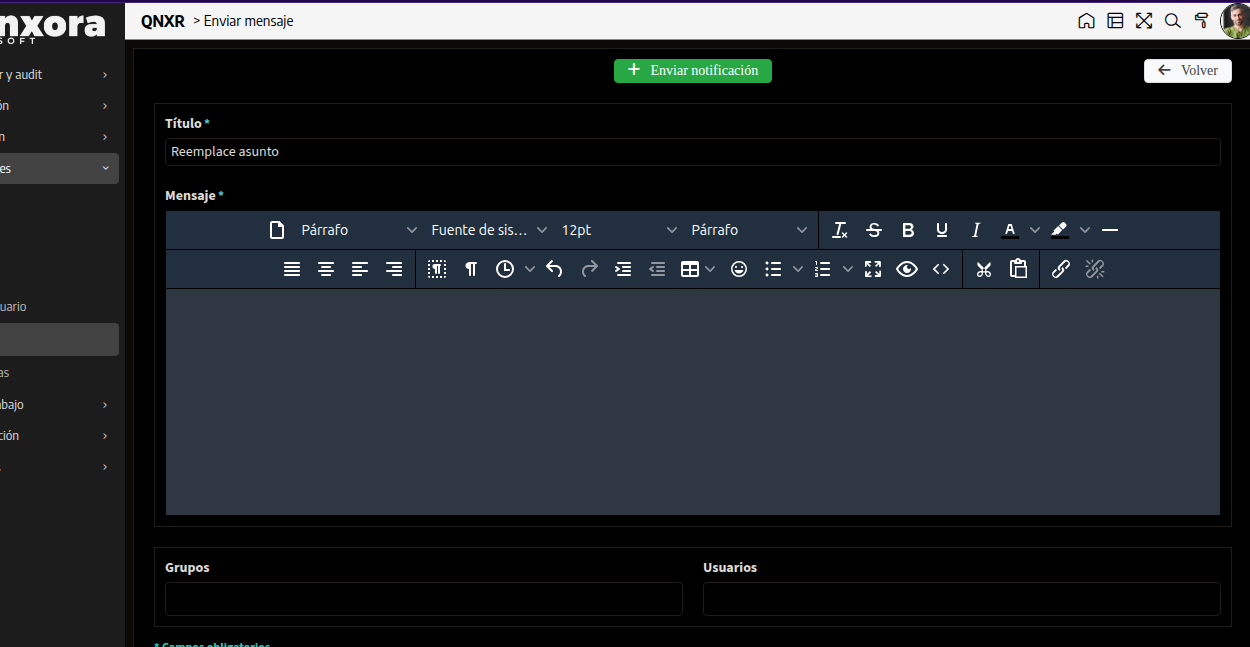
Task: Toggle underline text formatting
Action: pyautogui.click(x=942, y=230)
